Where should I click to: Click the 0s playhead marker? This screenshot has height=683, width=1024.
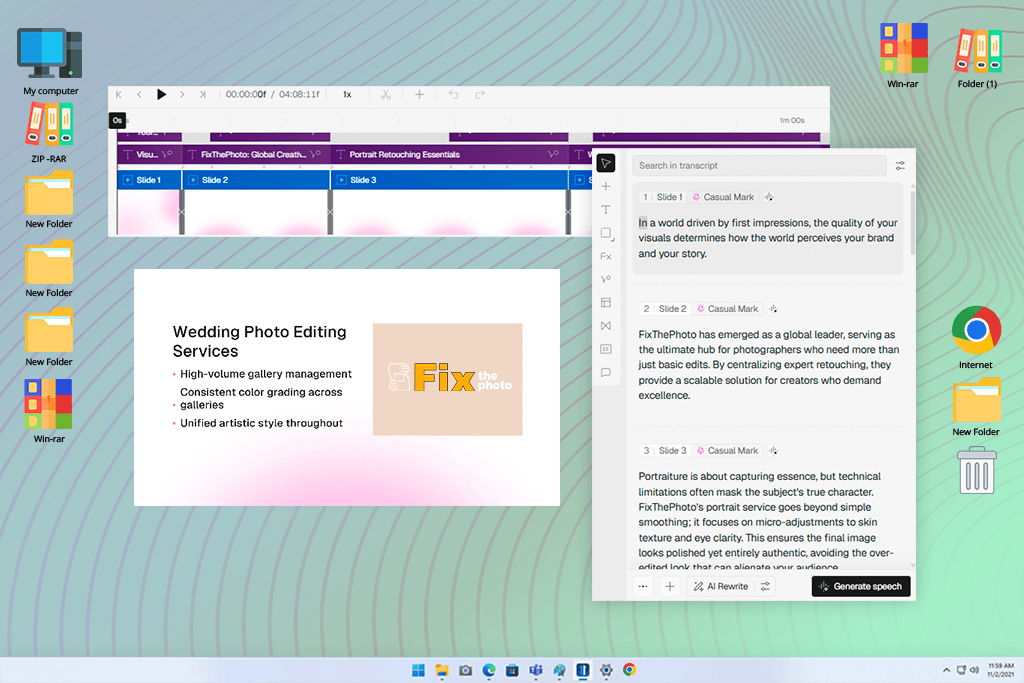[117, 120]
